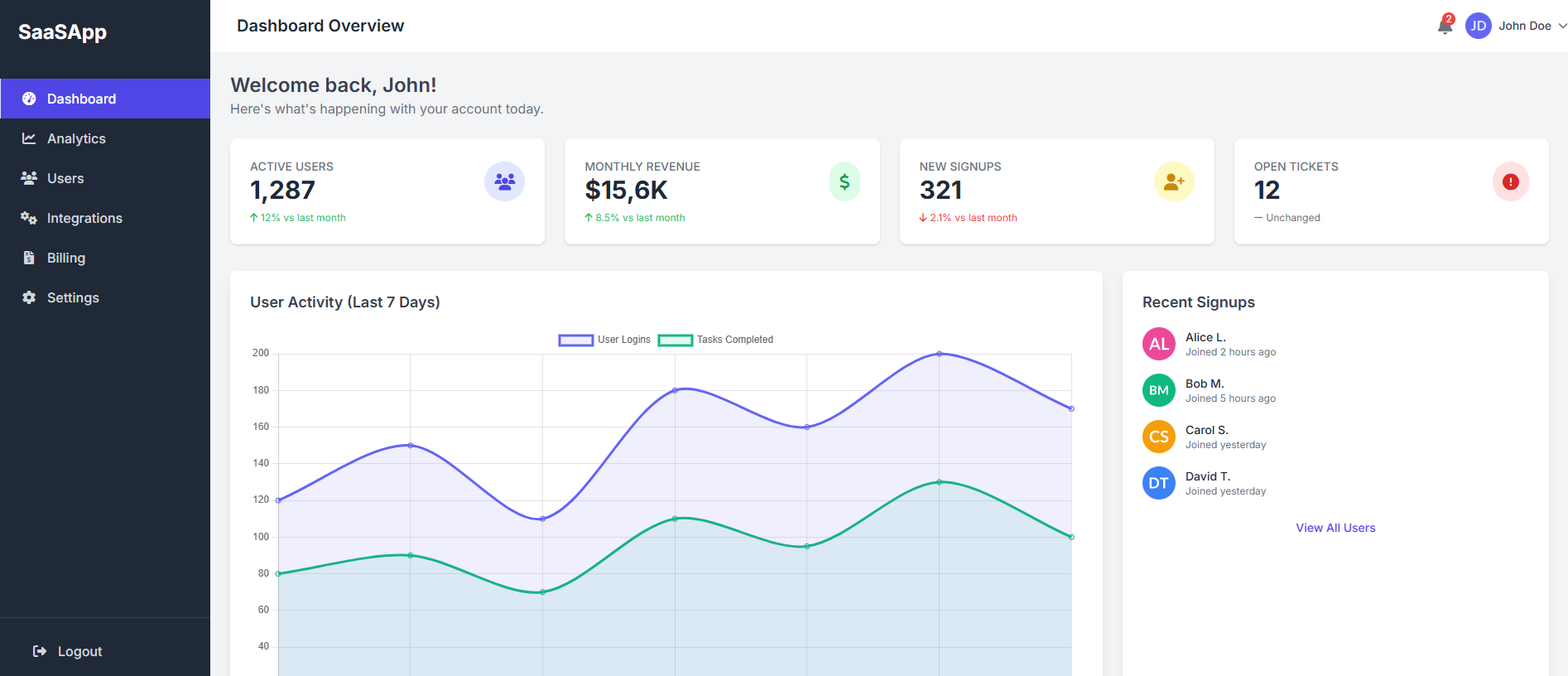The width and height of the screenshot is (1568, 676).
Task: Click the Logout arrow icon
Action: pos(40,651)
